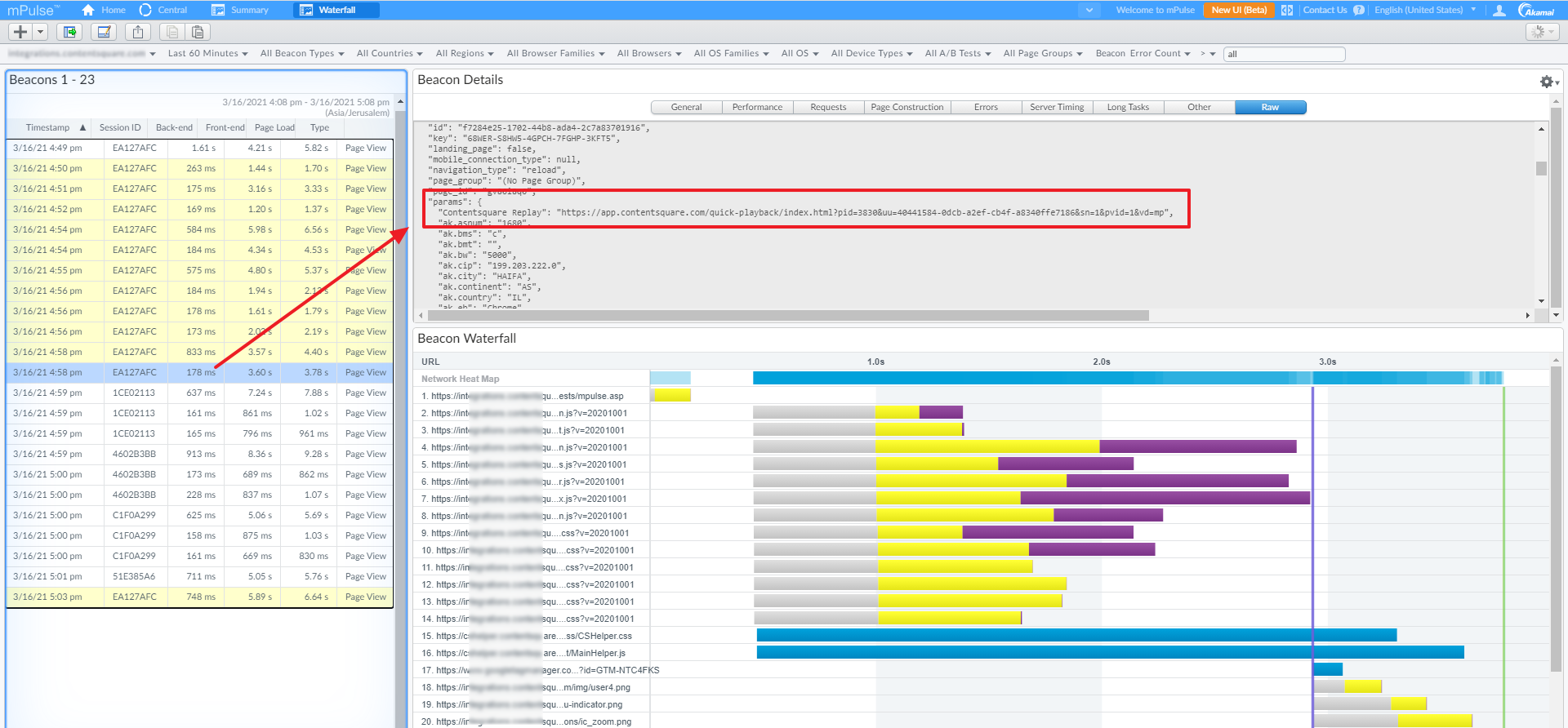Open the All Countries filter

point(390,53)
